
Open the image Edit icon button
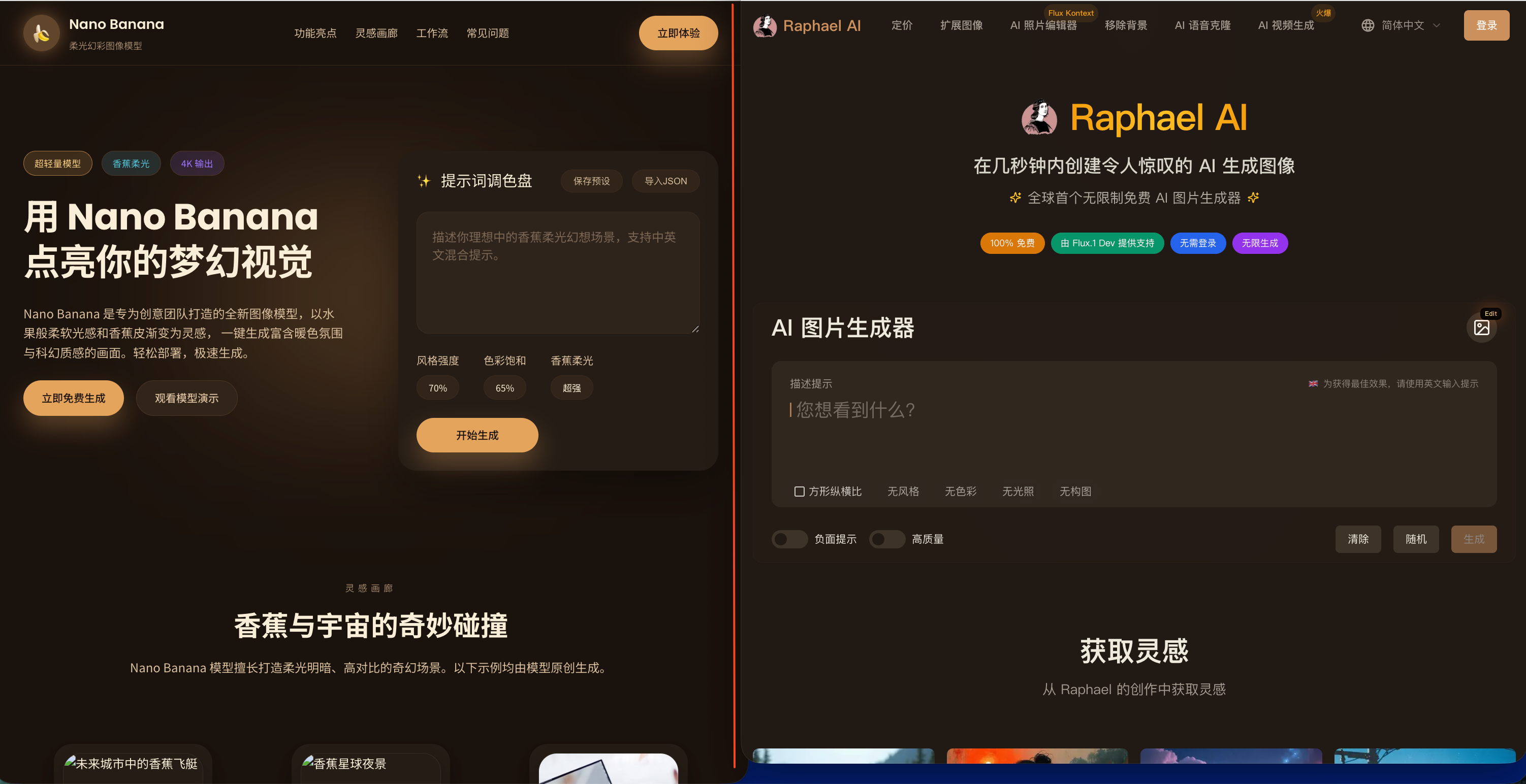1481,328
